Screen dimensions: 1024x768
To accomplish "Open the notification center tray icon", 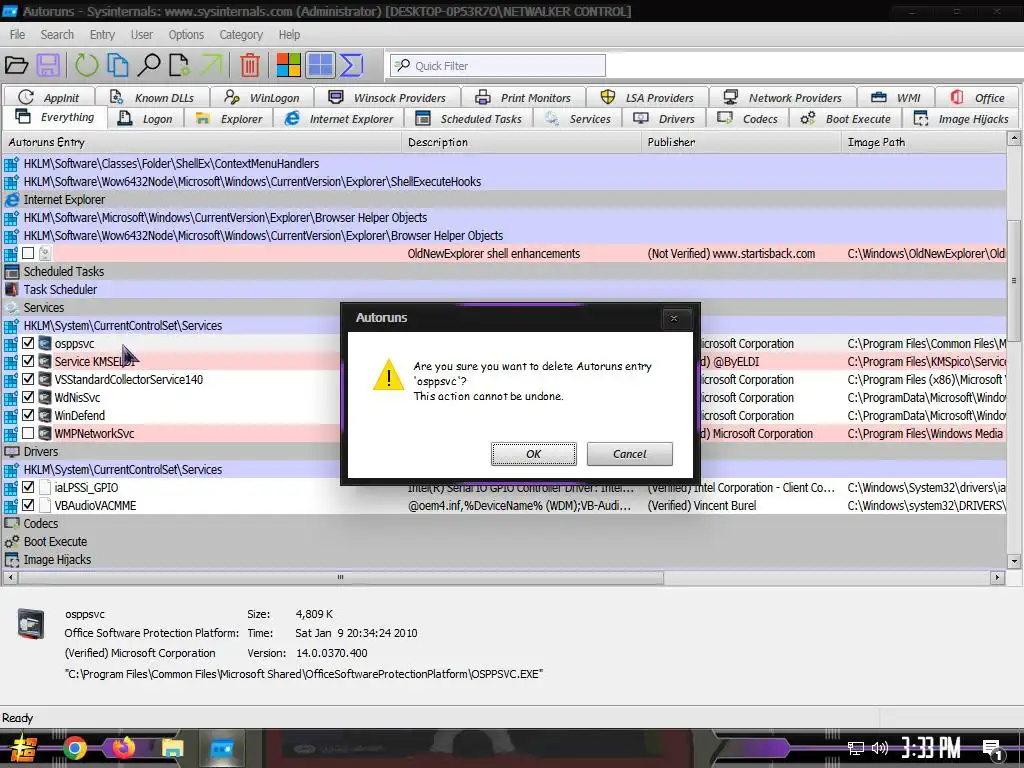I will pyautogui.click(x=994, y=750).
